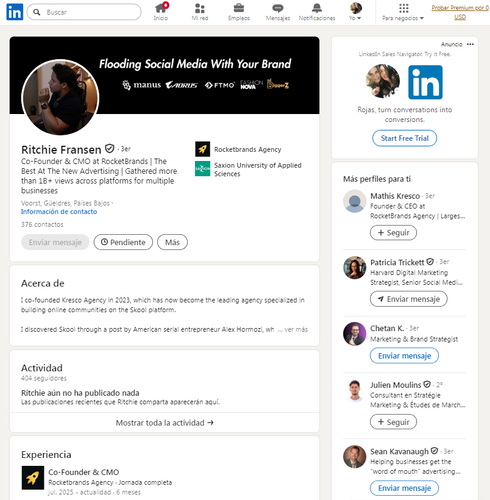
Task: Click the Pendiente button
Action: pos(123,242)
